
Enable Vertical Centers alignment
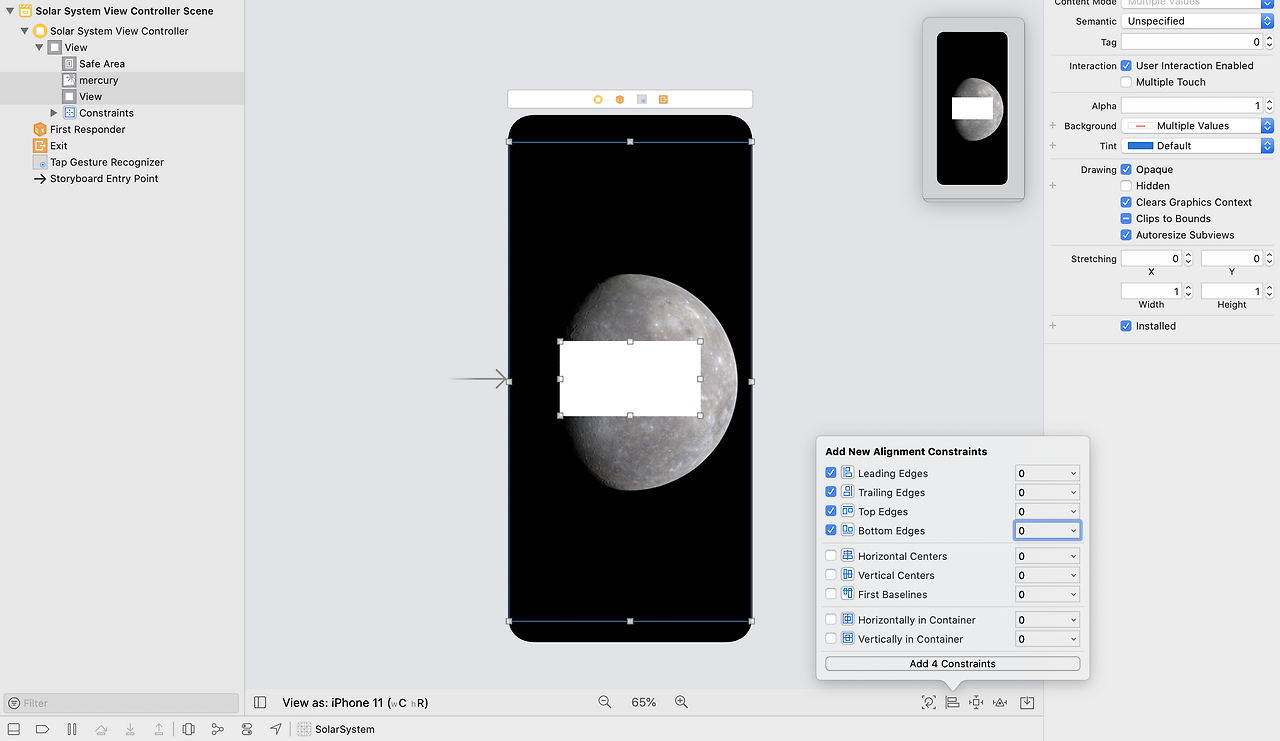click(x=831, y=575)
